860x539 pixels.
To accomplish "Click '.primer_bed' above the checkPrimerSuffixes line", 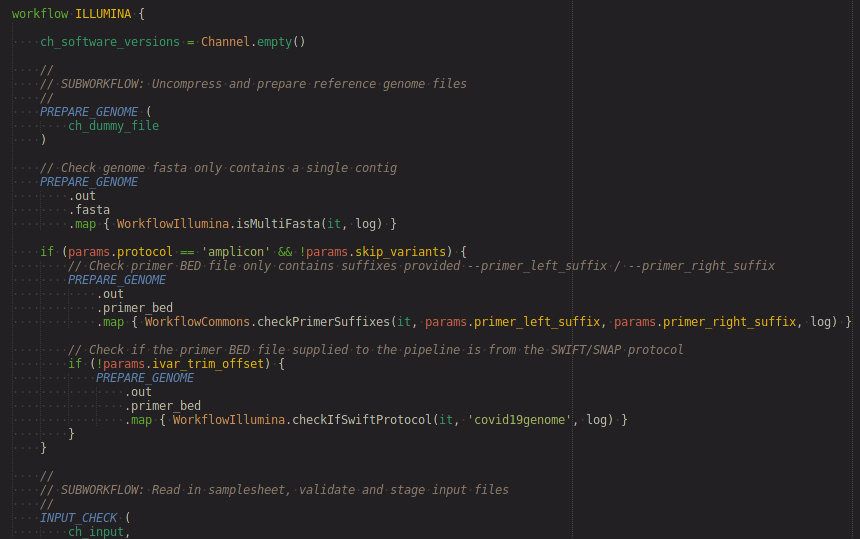I will (x=134, y=308).
